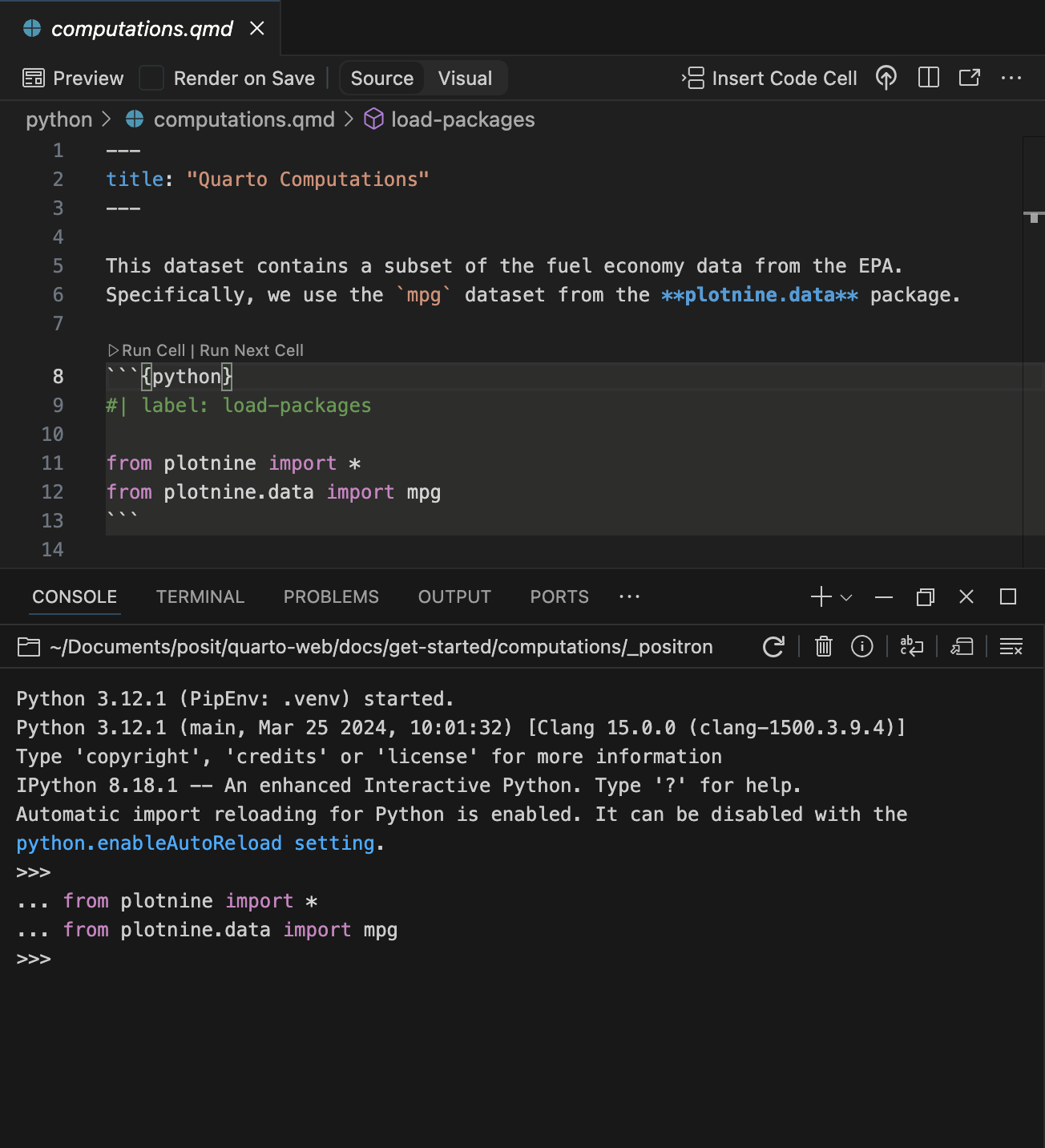Image resolution: width=1045 pixels, height=1148 pixels.
Task: Click the plotnine.data bold markdown text
Action: 760,294
